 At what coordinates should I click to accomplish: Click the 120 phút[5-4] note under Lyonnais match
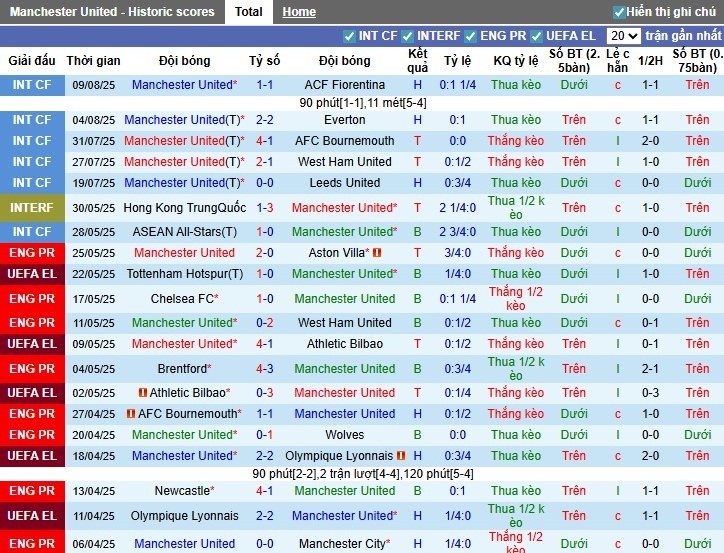(x=440, y=474)
